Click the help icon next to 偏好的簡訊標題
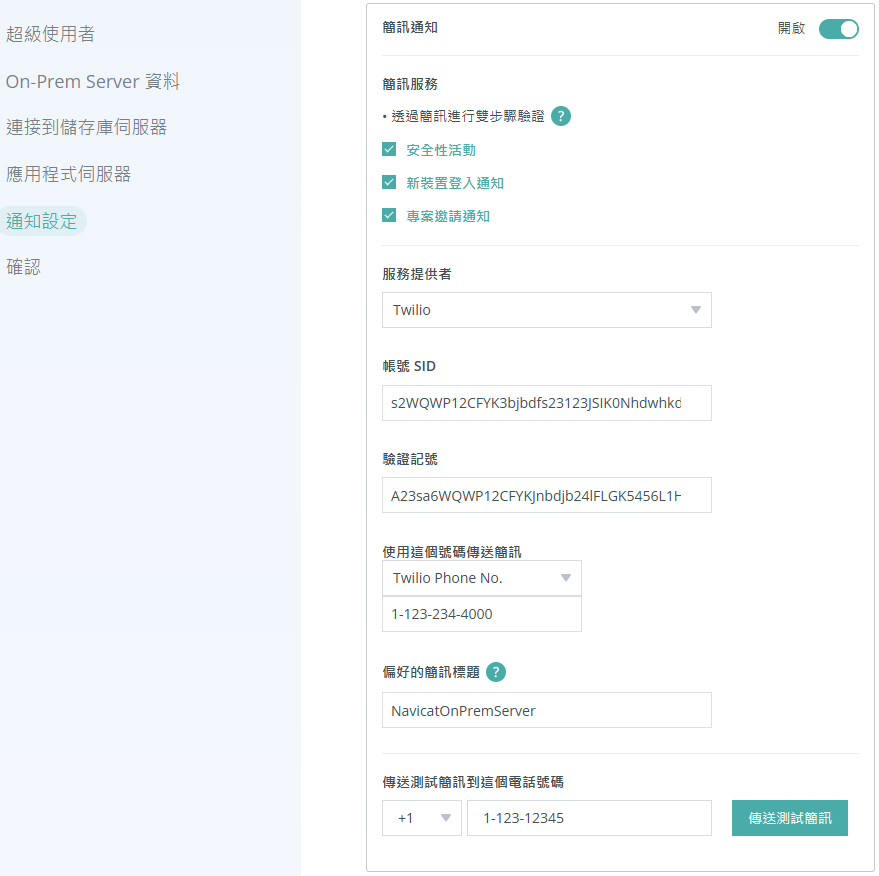 click(x=495, y=672)
